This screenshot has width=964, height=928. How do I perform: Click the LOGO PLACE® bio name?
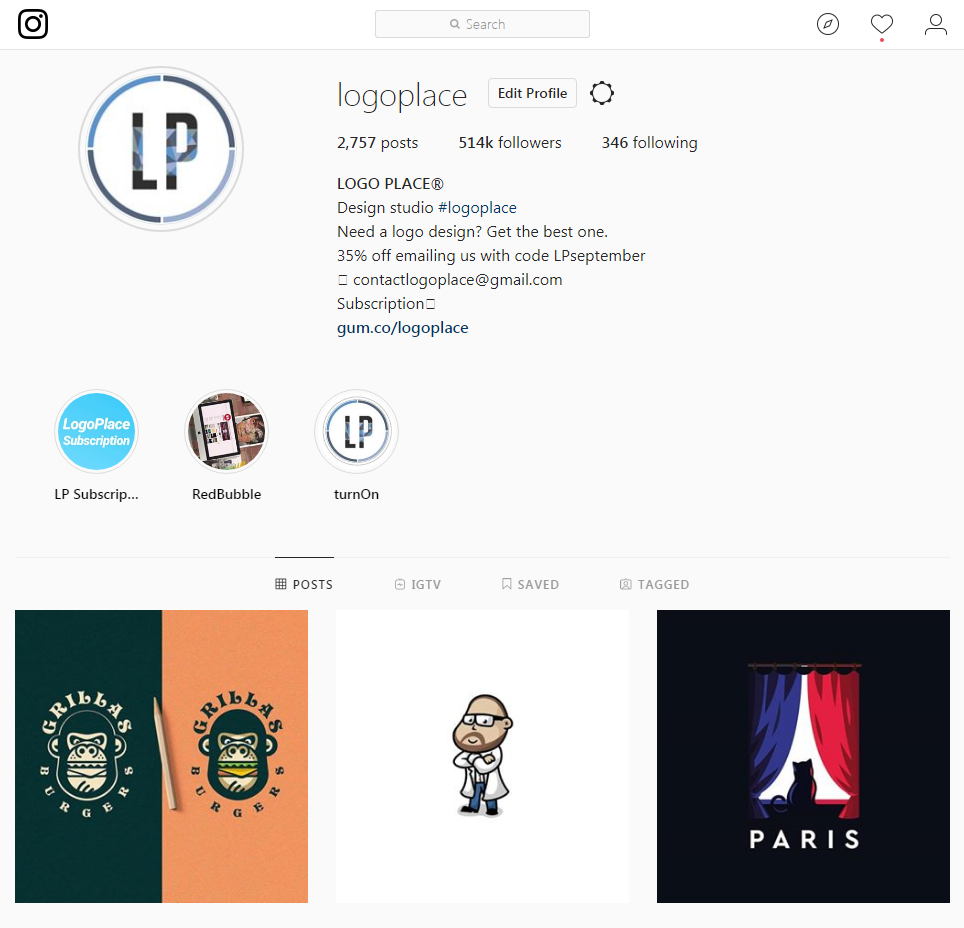click(390, 184)
